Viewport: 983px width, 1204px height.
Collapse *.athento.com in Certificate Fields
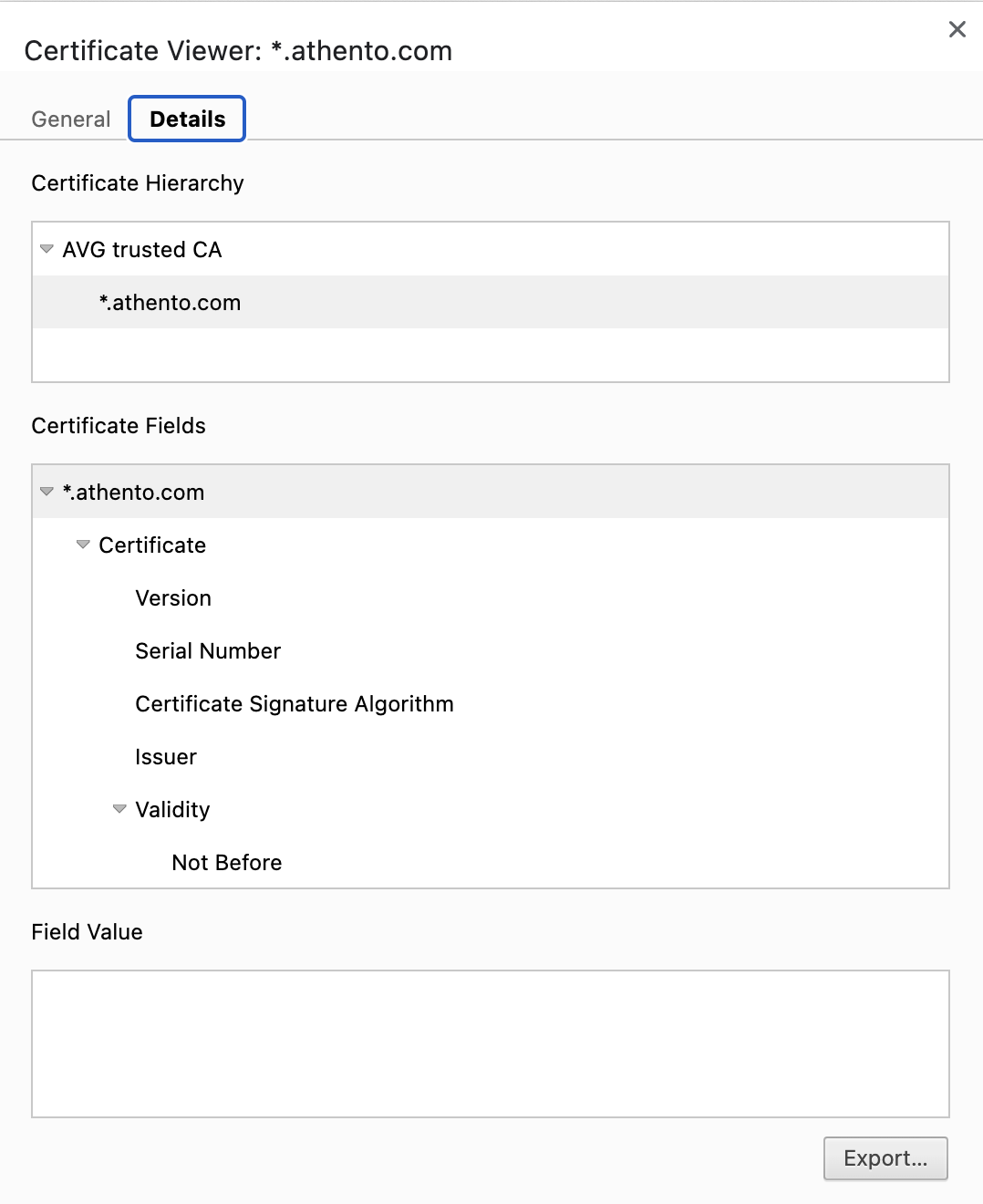click(x=47, y=492)
